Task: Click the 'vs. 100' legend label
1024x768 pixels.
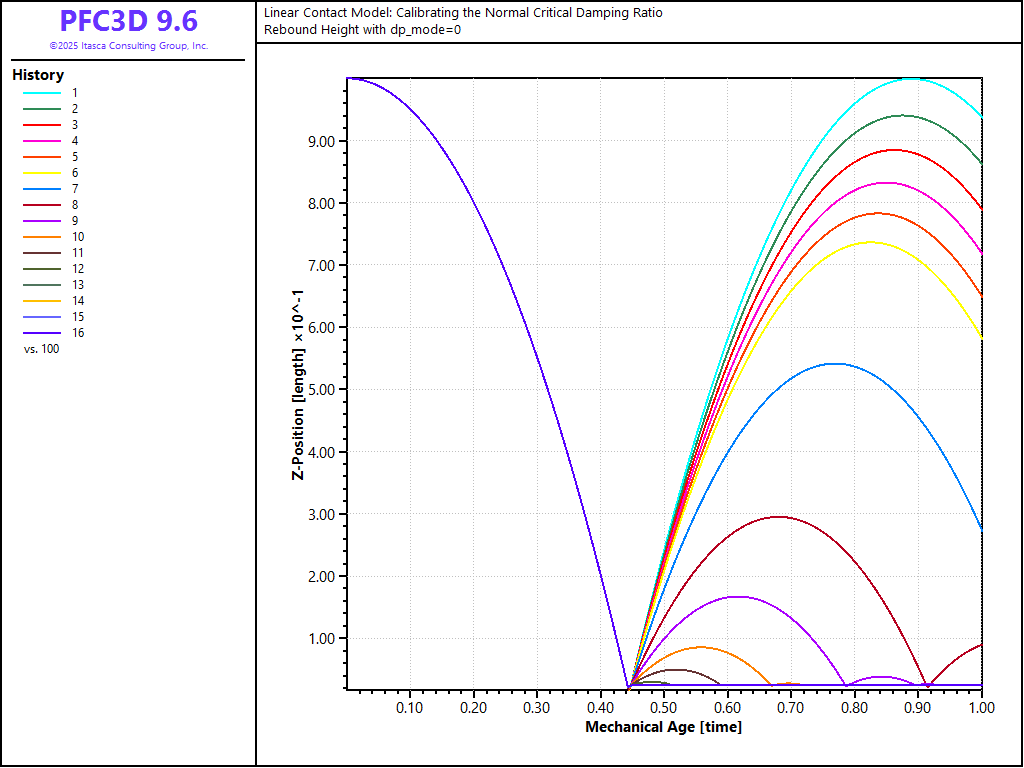Action: tap(41, 349)
